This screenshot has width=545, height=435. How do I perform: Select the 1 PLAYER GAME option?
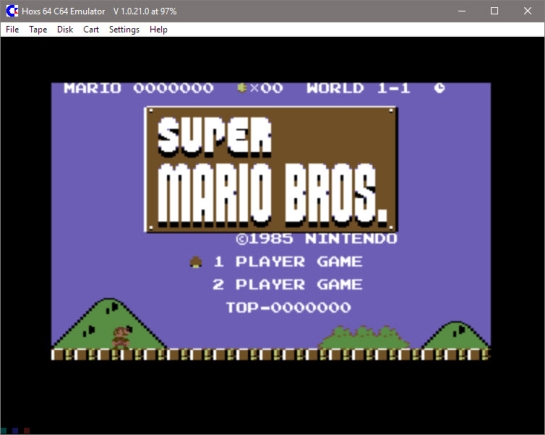[x=288, y=262]
